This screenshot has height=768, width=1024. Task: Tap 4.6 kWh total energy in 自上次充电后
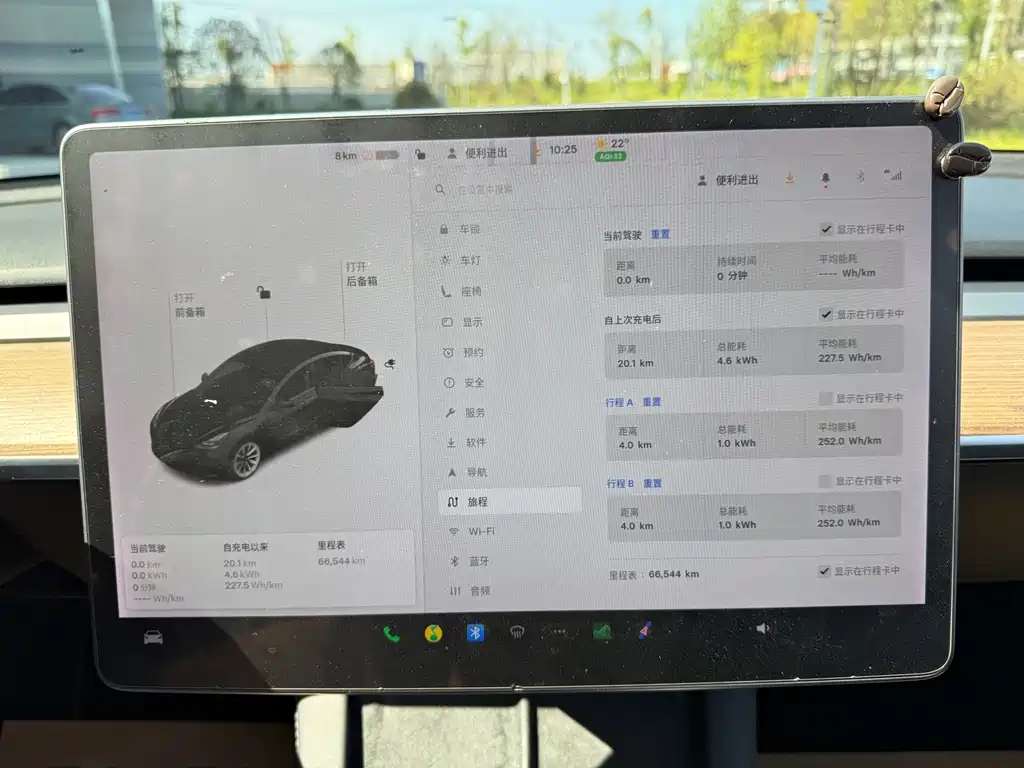[737, 360]
